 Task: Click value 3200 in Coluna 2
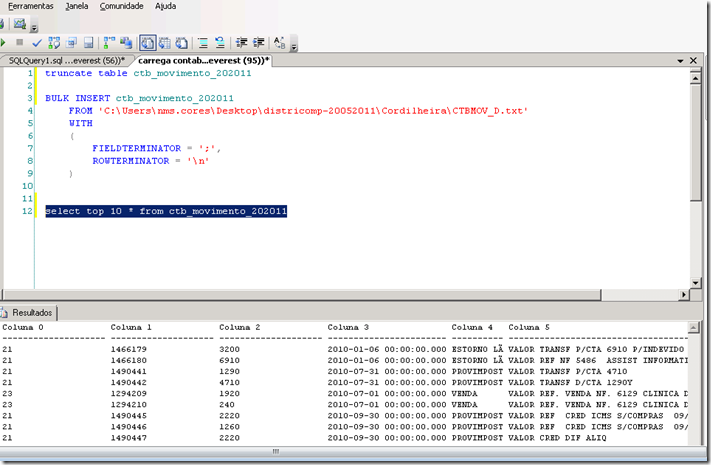pos(229,349)
